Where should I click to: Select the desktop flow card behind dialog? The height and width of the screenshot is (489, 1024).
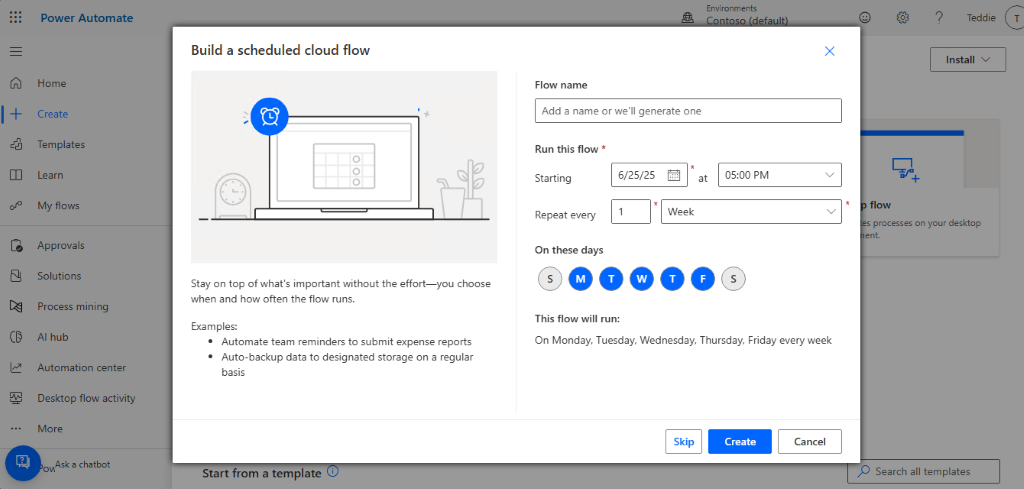coord(929,187)
